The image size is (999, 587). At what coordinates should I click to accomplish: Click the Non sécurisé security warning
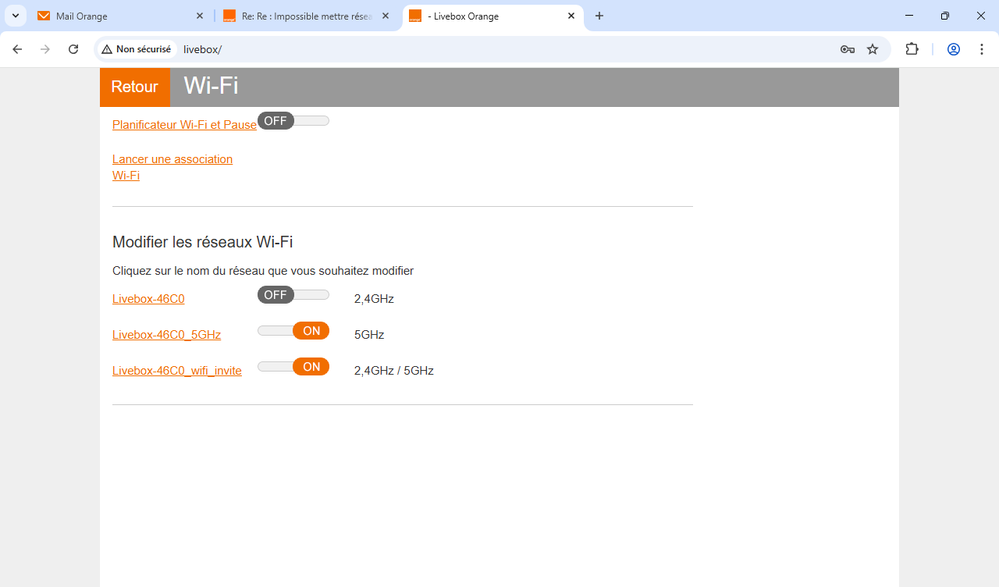tap(136, 49)
